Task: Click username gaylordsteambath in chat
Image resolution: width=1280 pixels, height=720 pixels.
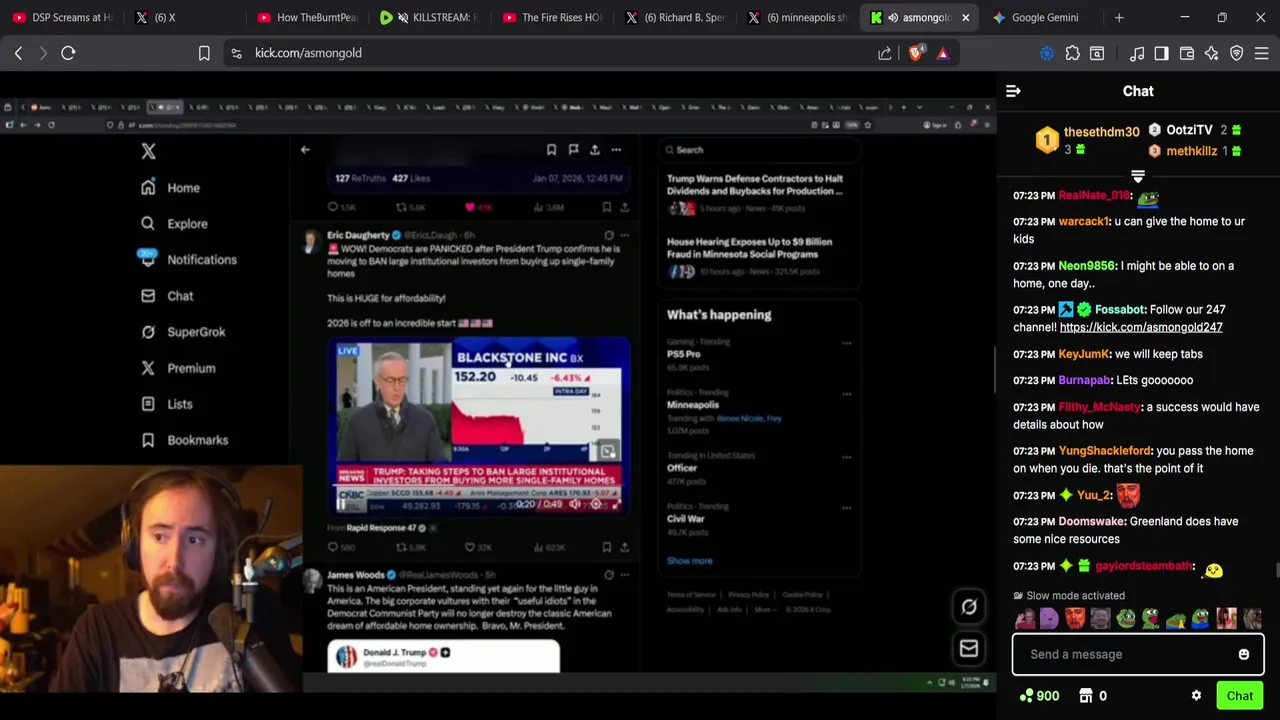Action: pyautogui.click(x=1143, y=566)
